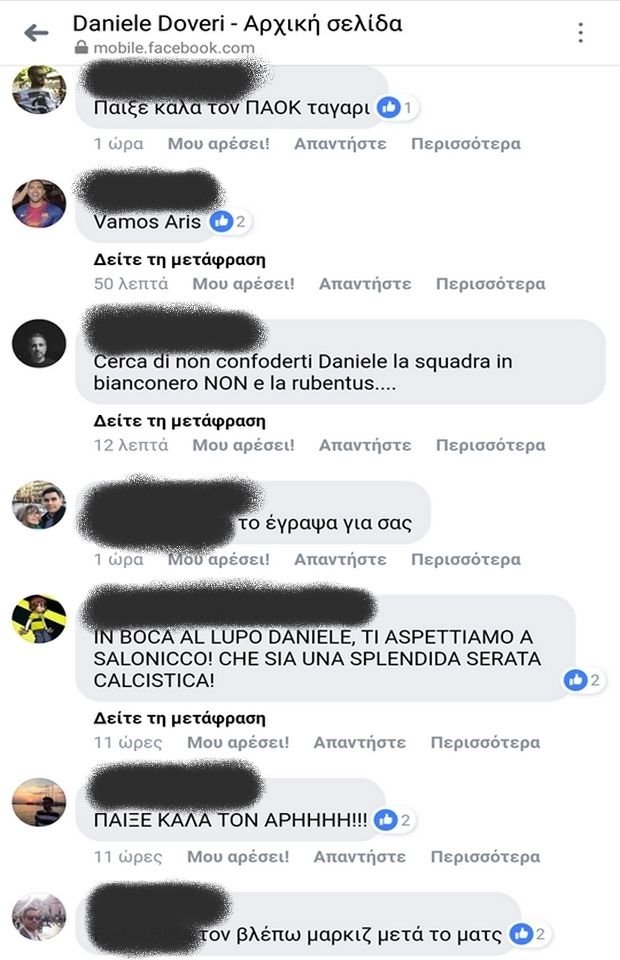Open the three-dot overflow menu

[580, 32]
